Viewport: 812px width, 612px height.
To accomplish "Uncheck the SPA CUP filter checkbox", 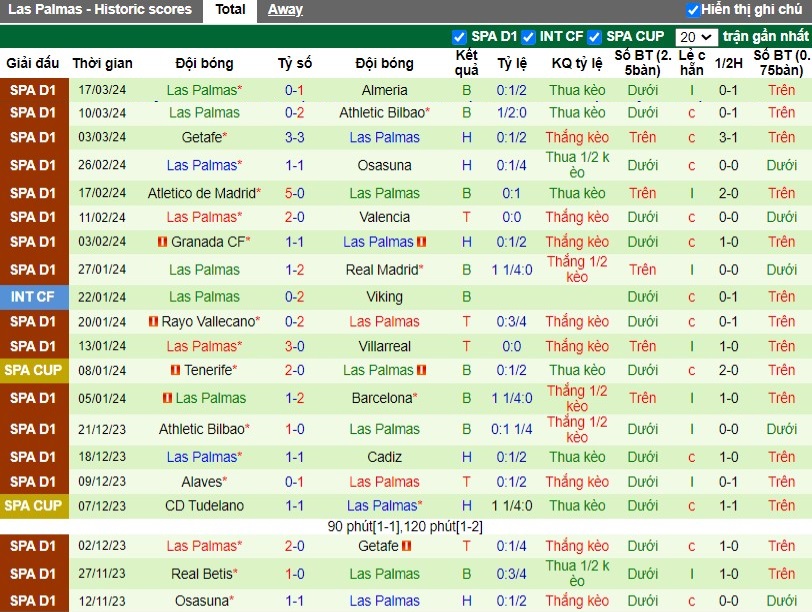I will [x=594, y=37].
